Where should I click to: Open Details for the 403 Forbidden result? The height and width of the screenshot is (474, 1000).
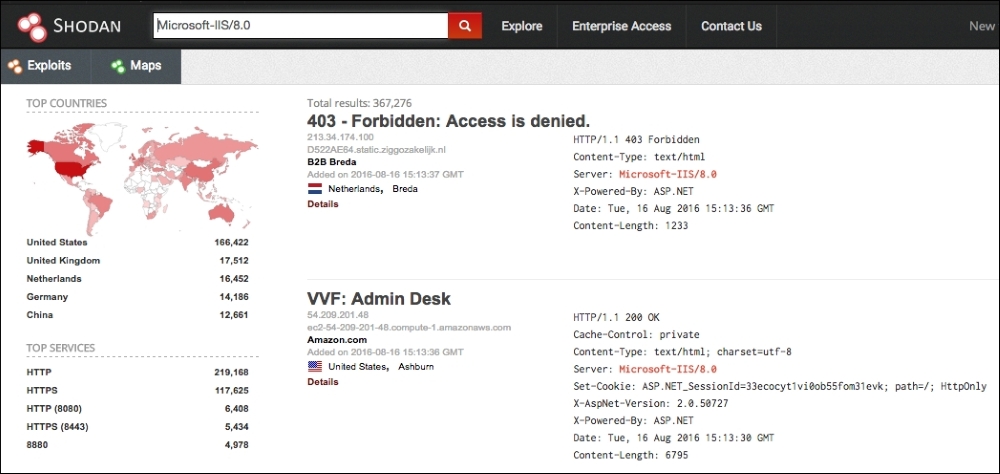coord(323,204)
